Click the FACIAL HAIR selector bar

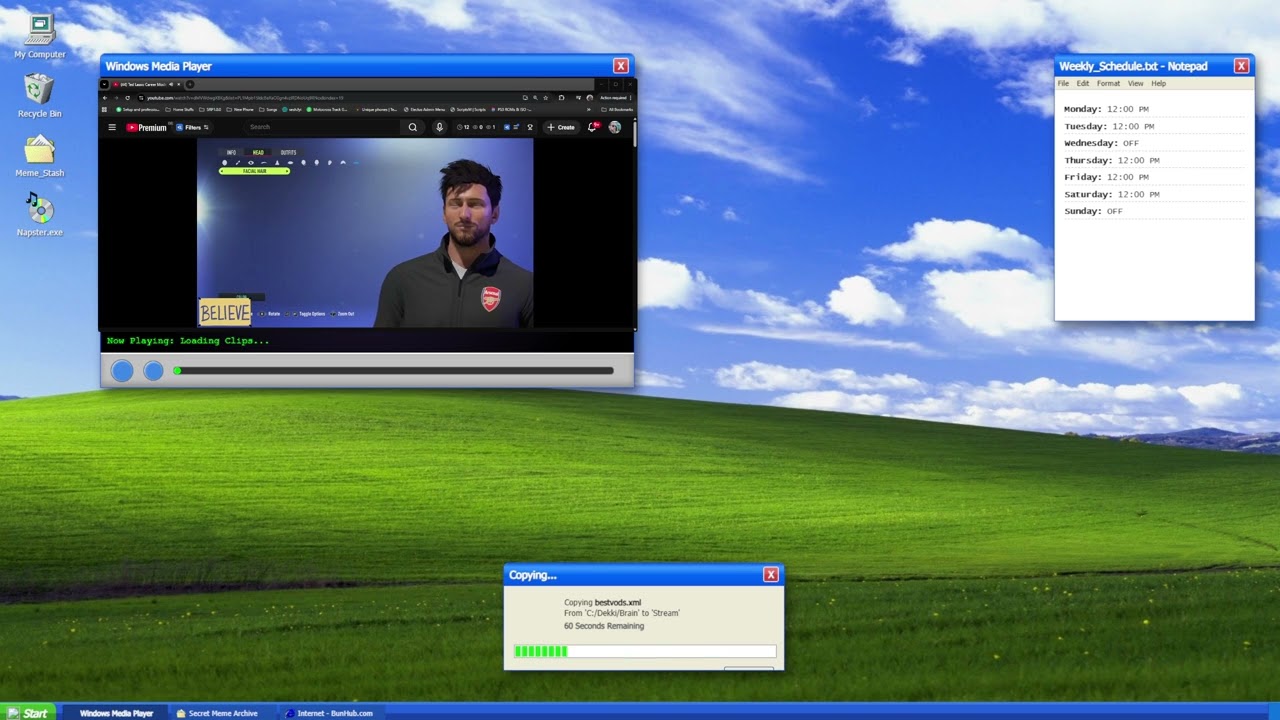255,171
